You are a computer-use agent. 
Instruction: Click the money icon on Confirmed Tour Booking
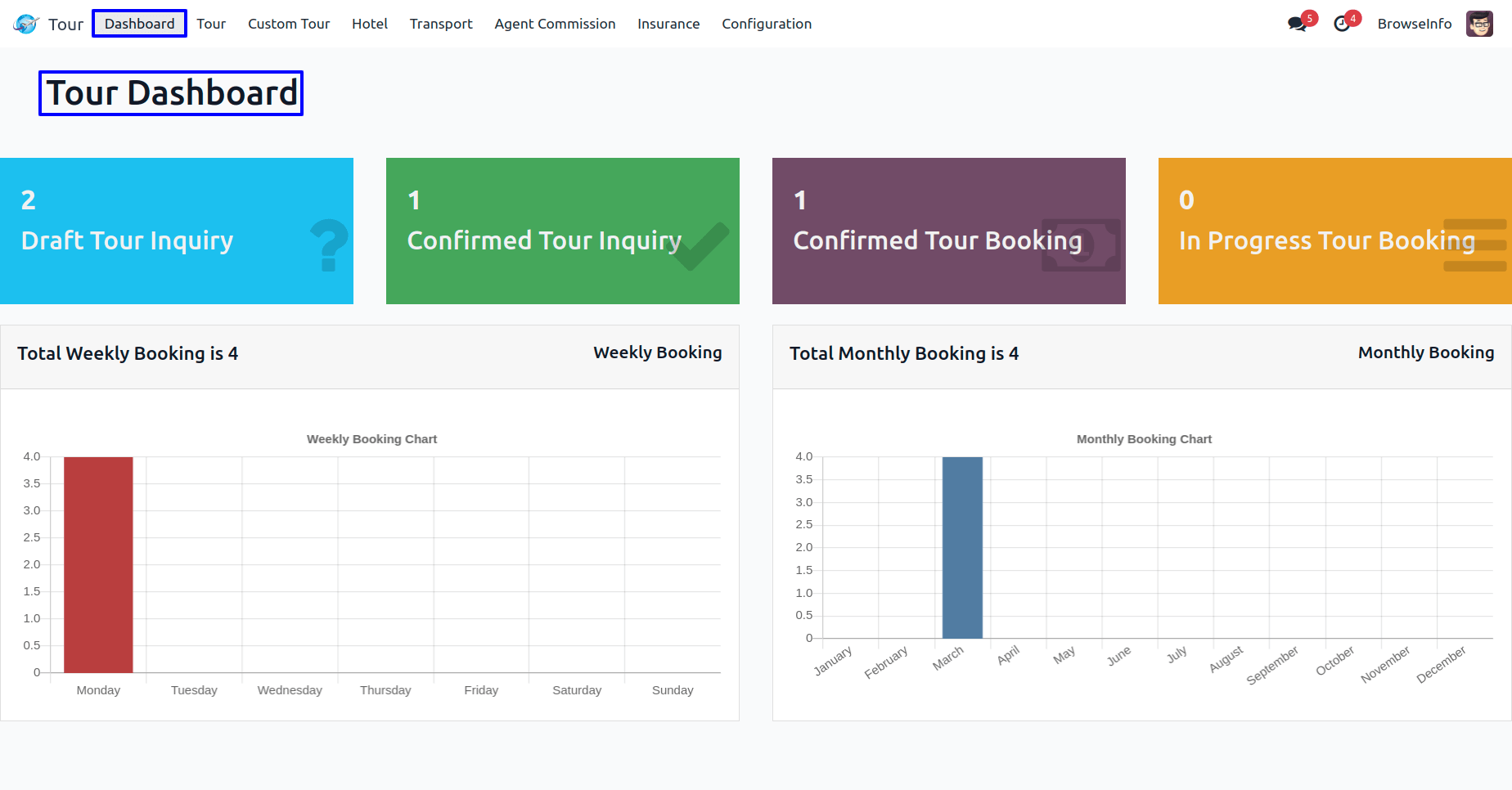point(1080,244)
